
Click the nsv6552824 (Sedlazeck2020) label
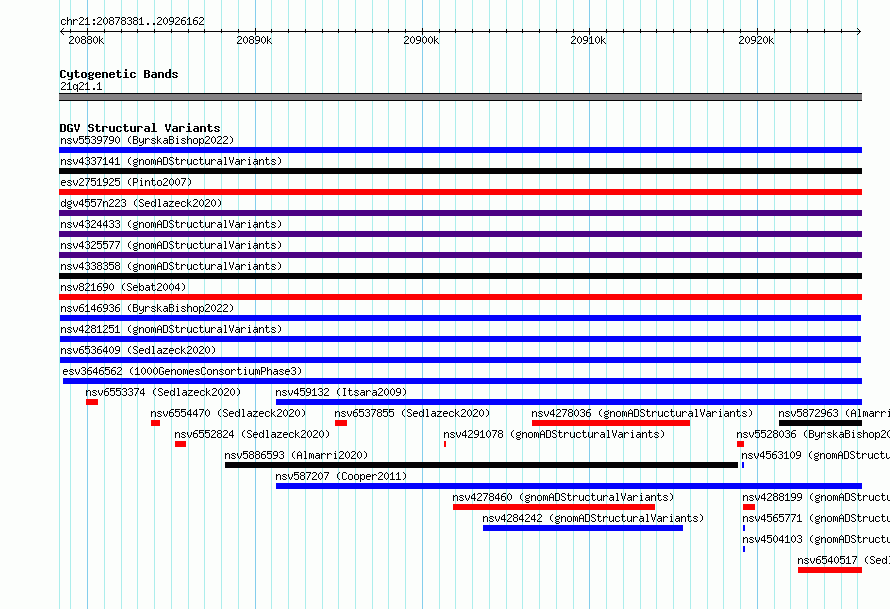tap(252, 434)
